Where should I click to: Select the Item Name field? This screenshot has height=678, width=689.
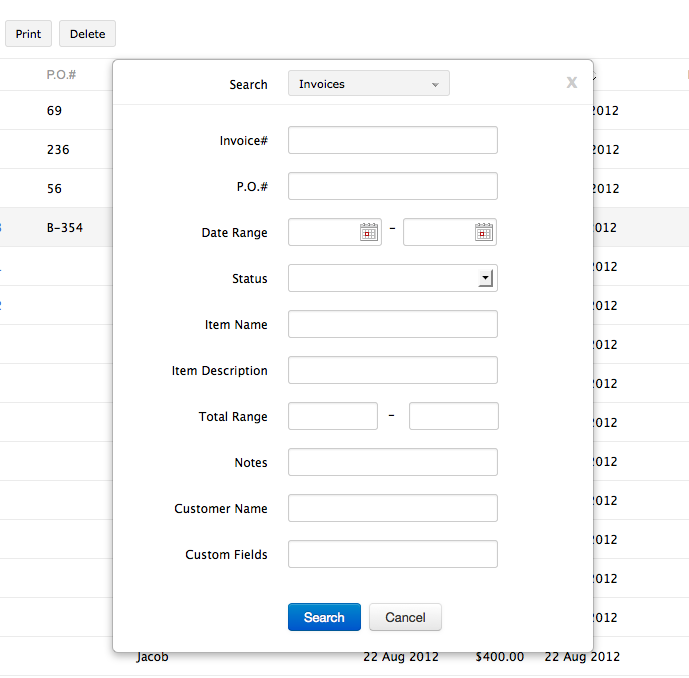click(392, 324)
